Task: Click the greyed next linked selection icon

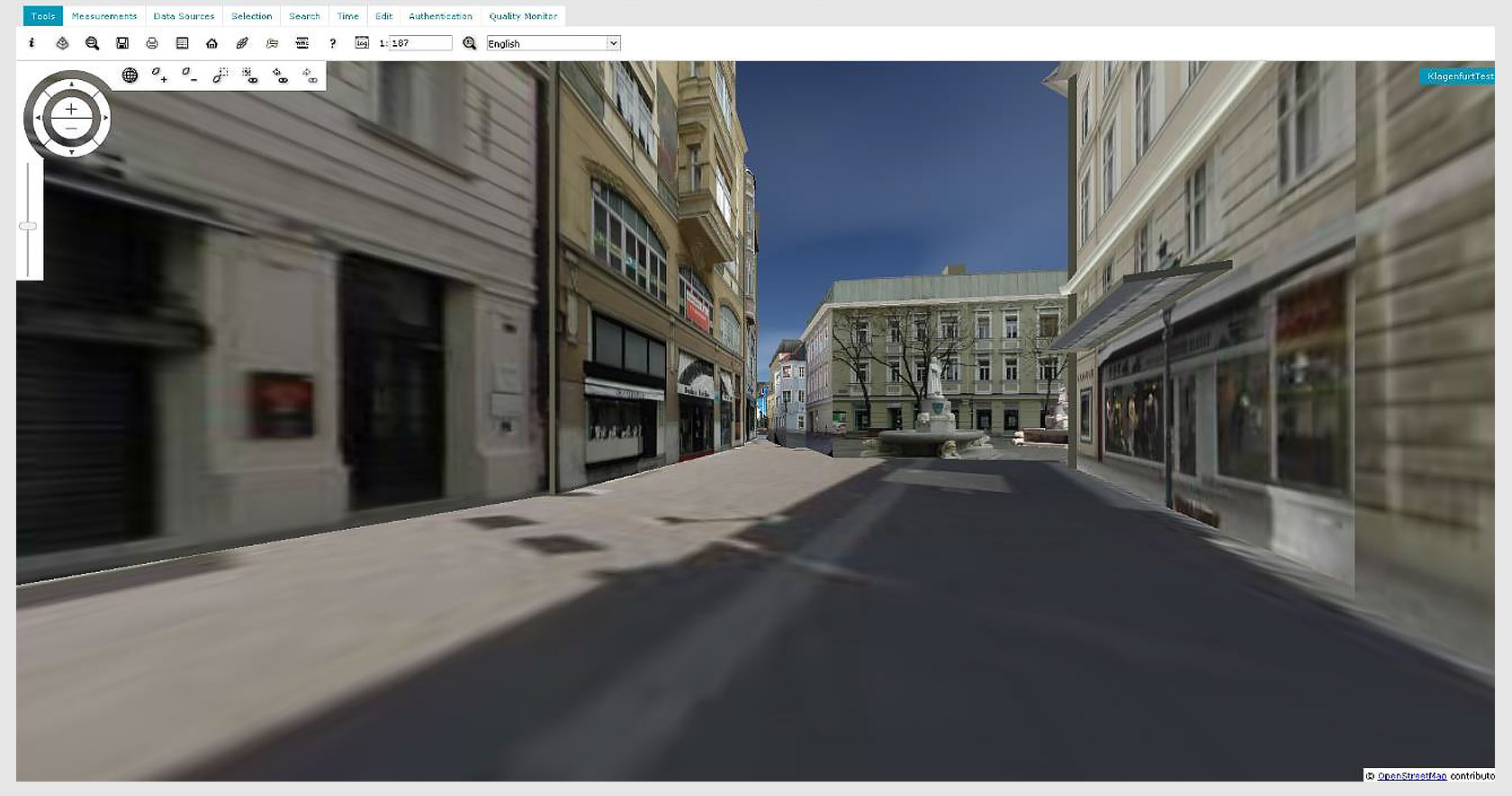Action: tap(310, 76)
